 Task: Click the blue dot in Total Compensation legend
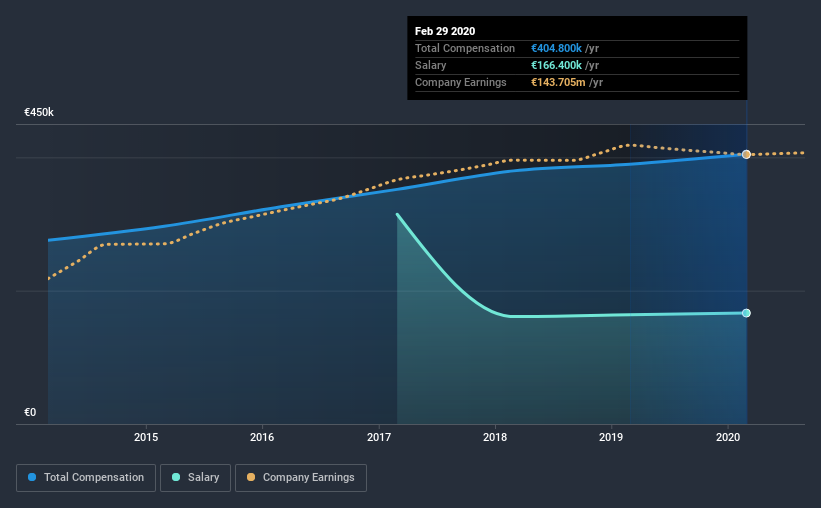(x=32, y=477)
